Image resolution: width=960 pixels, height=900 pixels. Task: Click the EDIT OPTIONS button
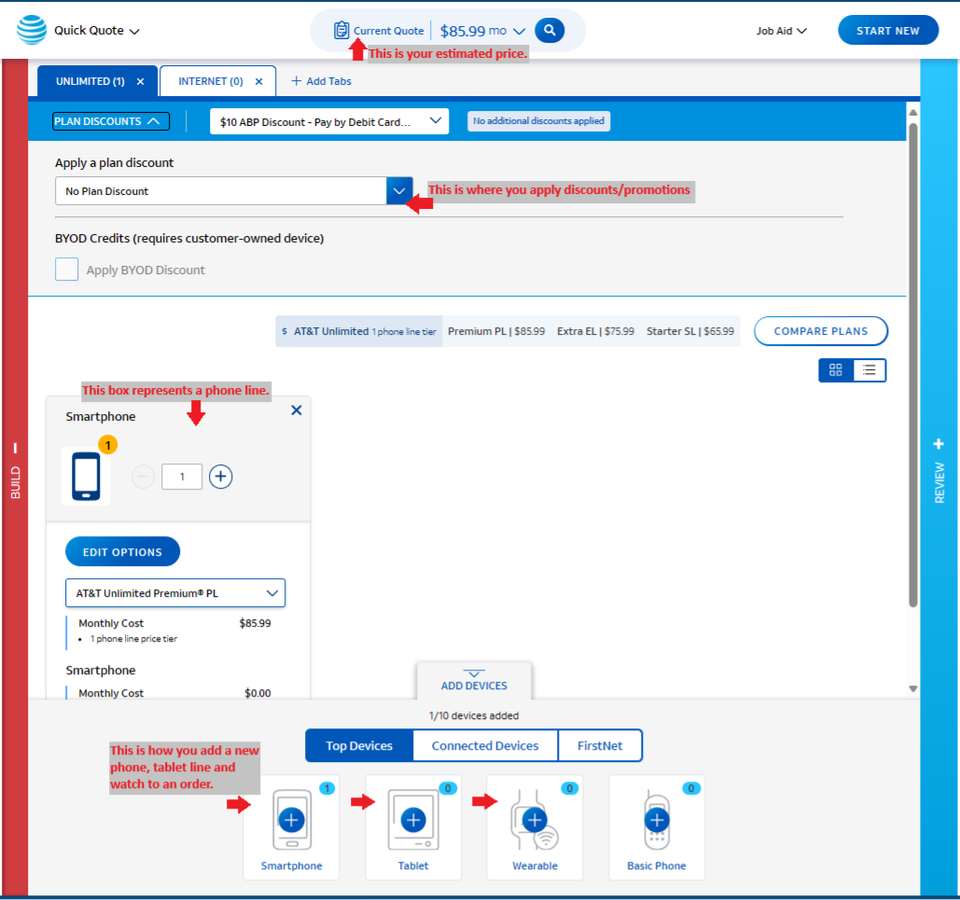click(x=122, y=552)
